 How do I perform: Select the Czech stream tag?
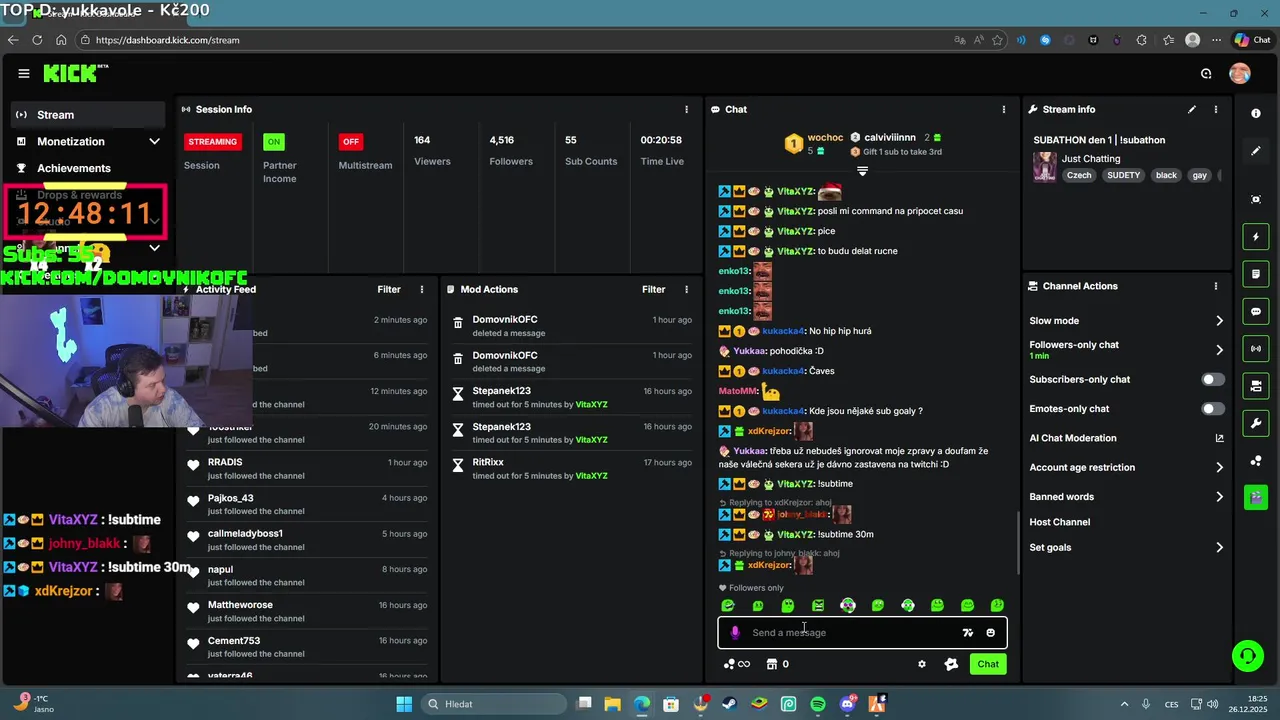click(1079, 175)
